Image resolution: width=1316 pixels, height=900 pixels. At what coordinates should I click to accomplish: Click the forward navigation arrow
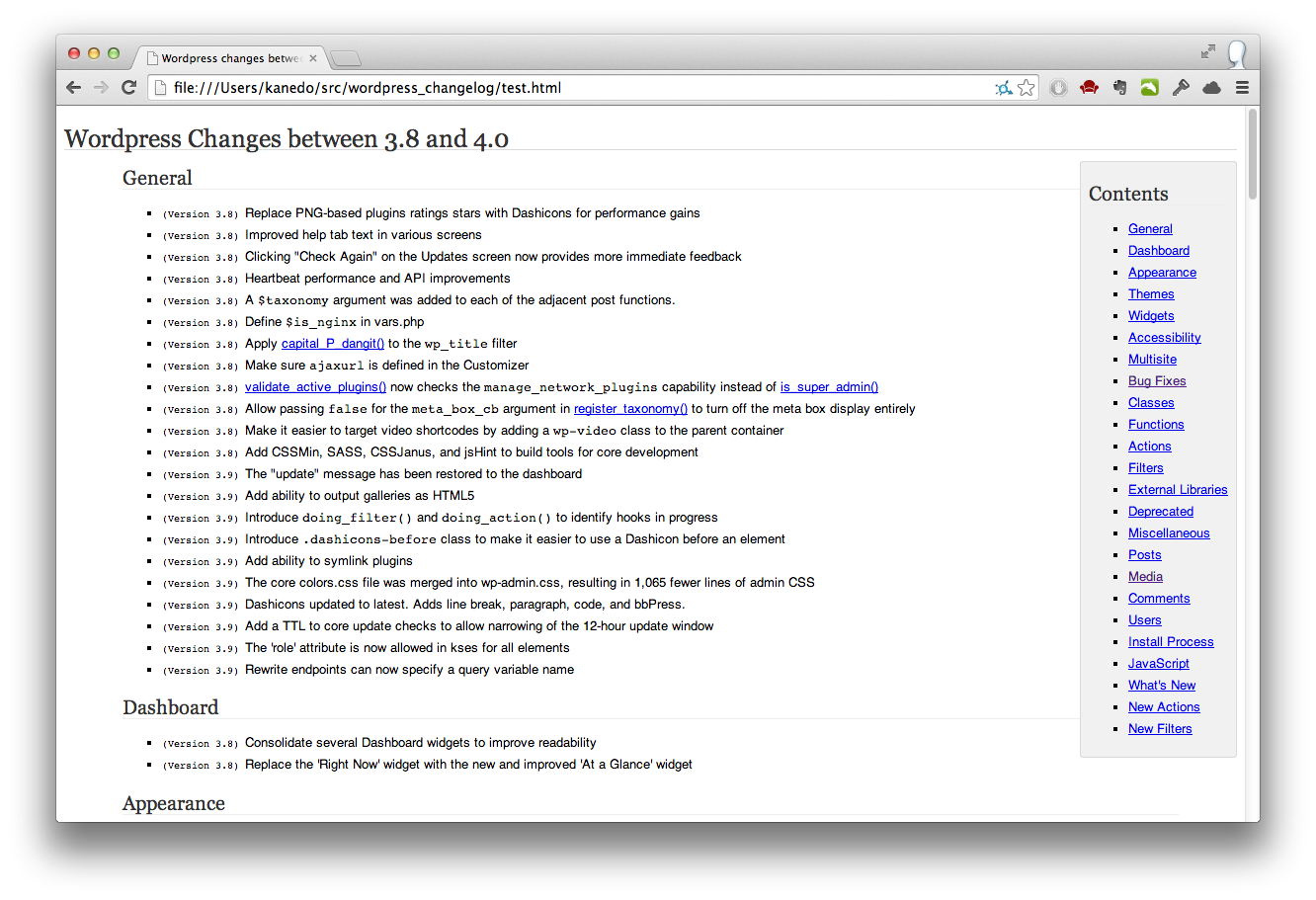tap(101, 87)
